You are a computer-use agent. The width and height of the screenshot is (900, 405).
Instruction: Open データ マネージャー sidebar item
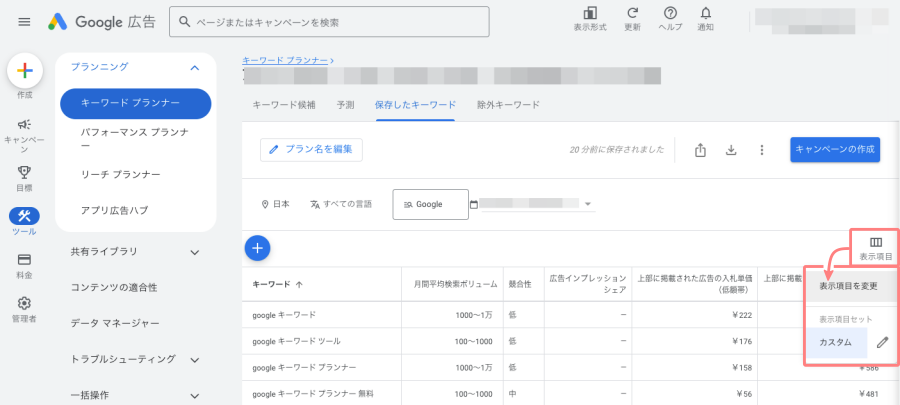click(x=115, y=324)
